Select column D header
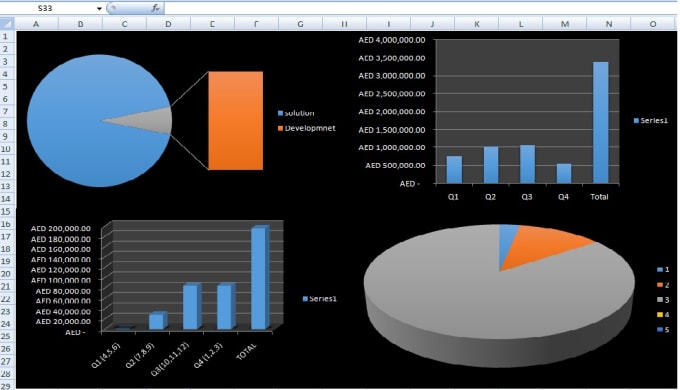This screenshot has width=680, height=390. tap(168, 24)
